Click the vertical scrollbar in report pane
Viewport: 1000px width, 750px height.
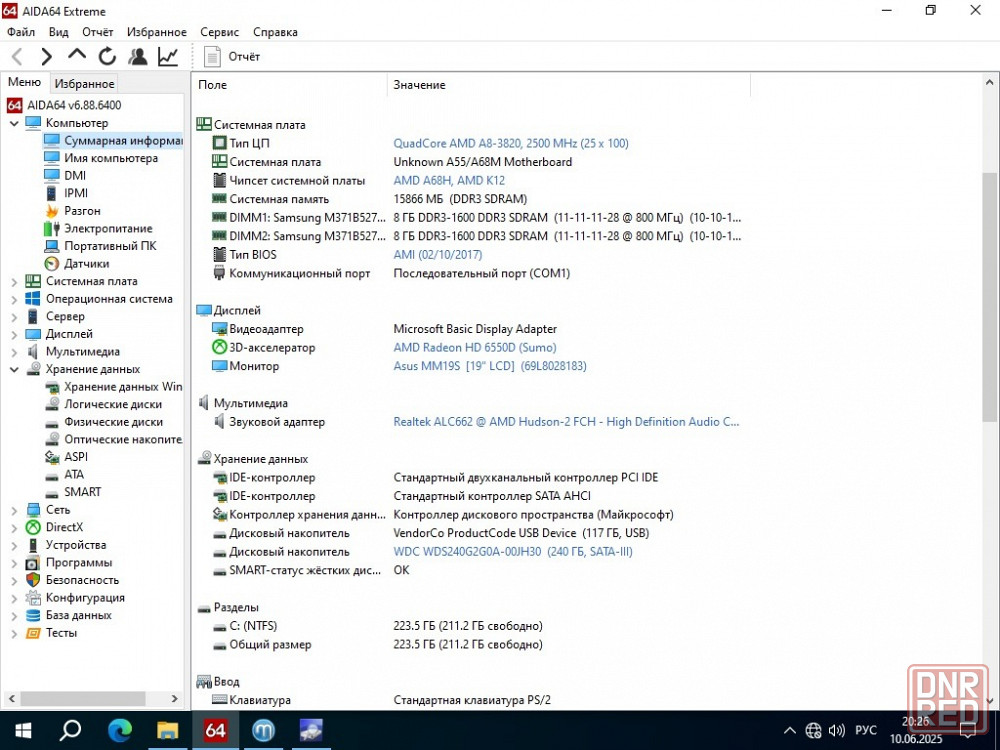point(989,297)
